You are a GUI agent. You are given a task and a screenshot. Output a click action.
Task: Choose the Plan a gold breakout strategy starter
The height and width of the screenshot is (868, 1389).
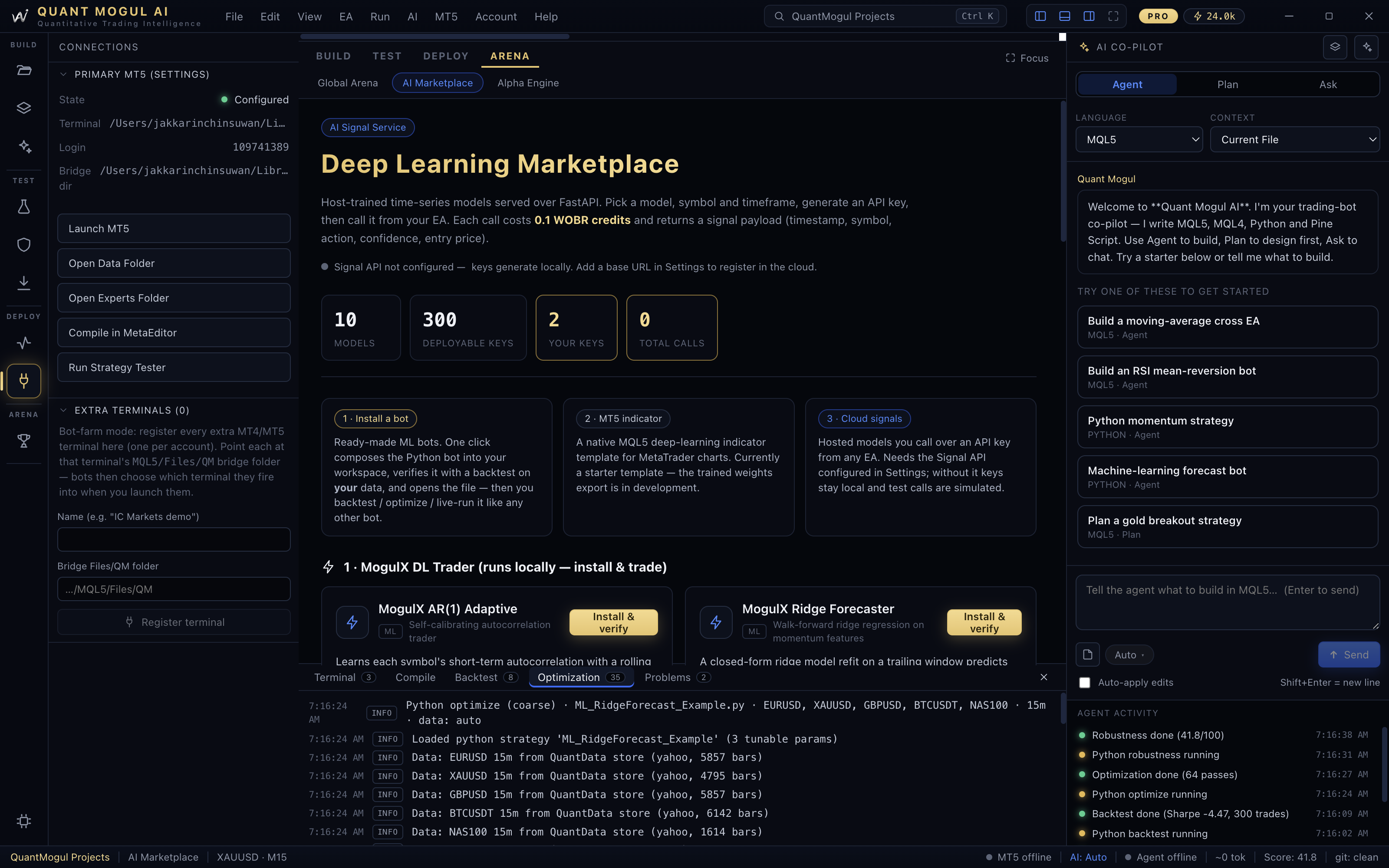click(x=1227, y=526)
